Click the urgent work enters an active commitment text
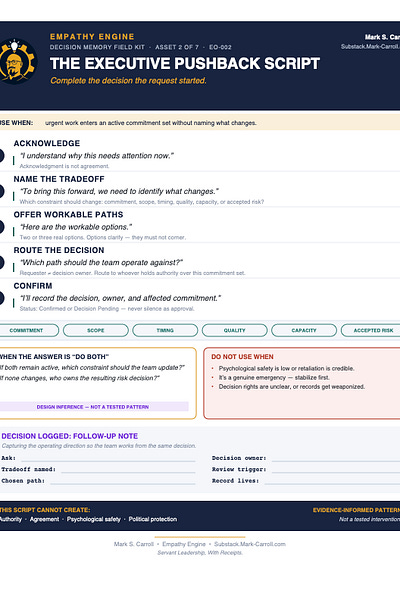This screenshot has height=600, width=400. pos(151,123)
